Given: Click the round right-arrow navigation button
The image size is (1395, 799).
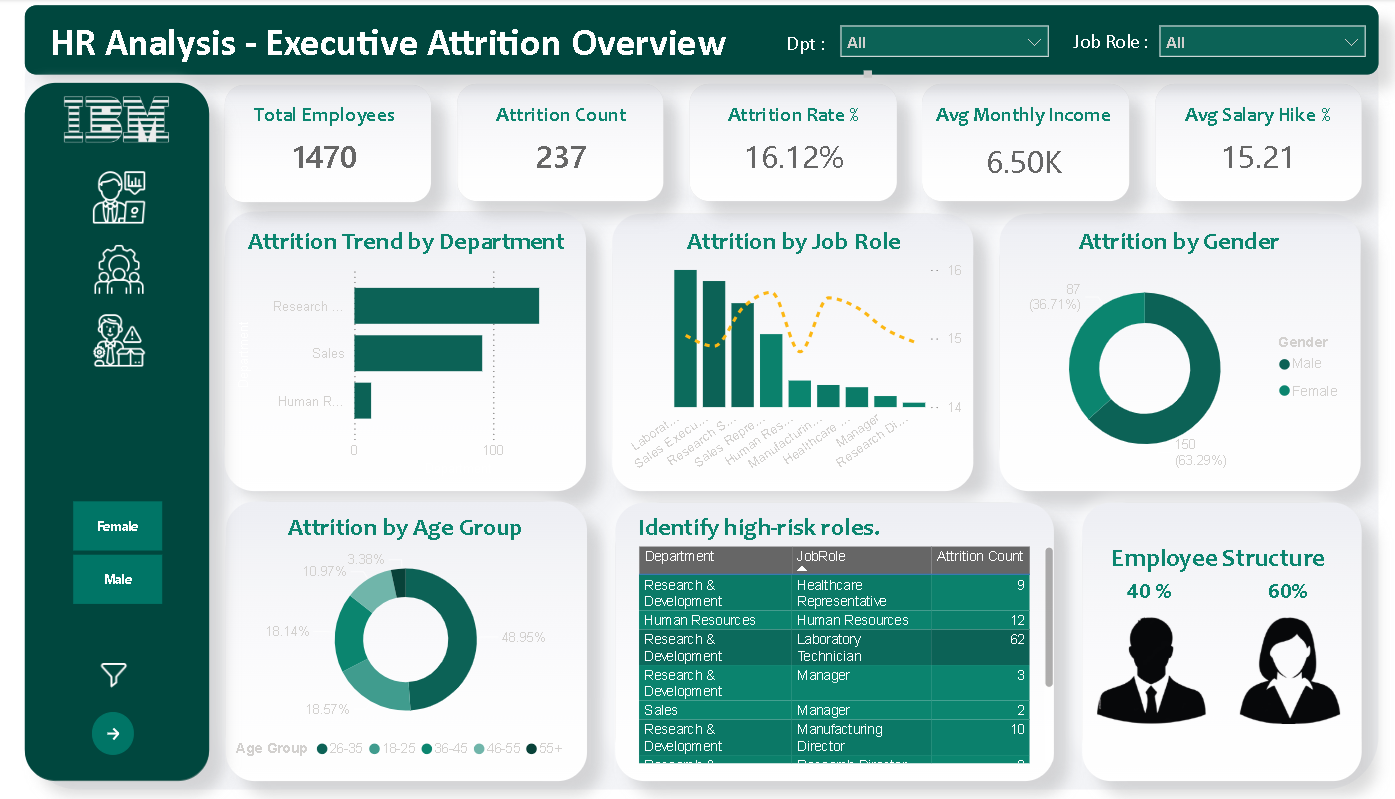Looking at the screenshot, I should coord(113,734).
